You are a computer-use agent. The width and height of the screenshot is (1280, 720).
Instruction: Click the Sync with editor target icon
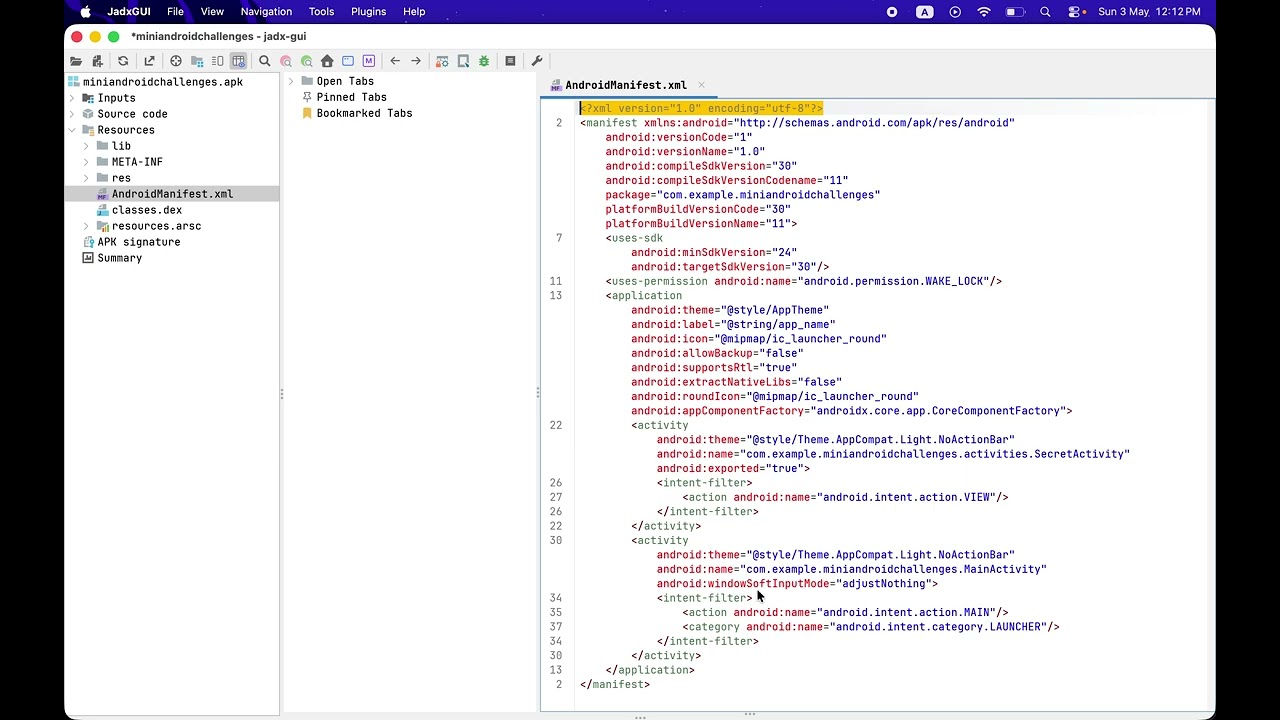176,61
